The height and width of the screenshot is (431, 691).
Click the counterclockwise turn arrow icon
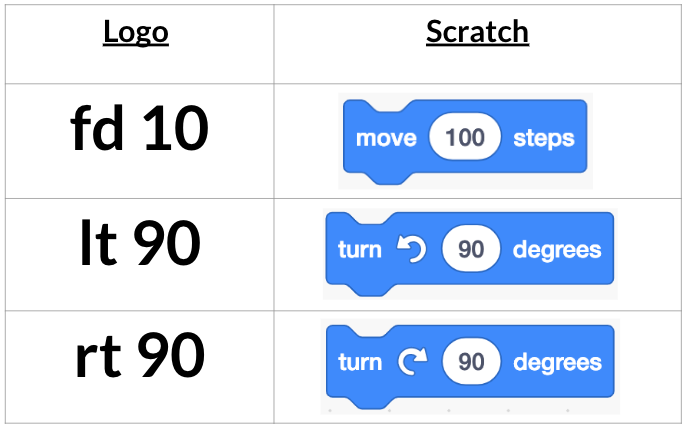tap(412, 249)
